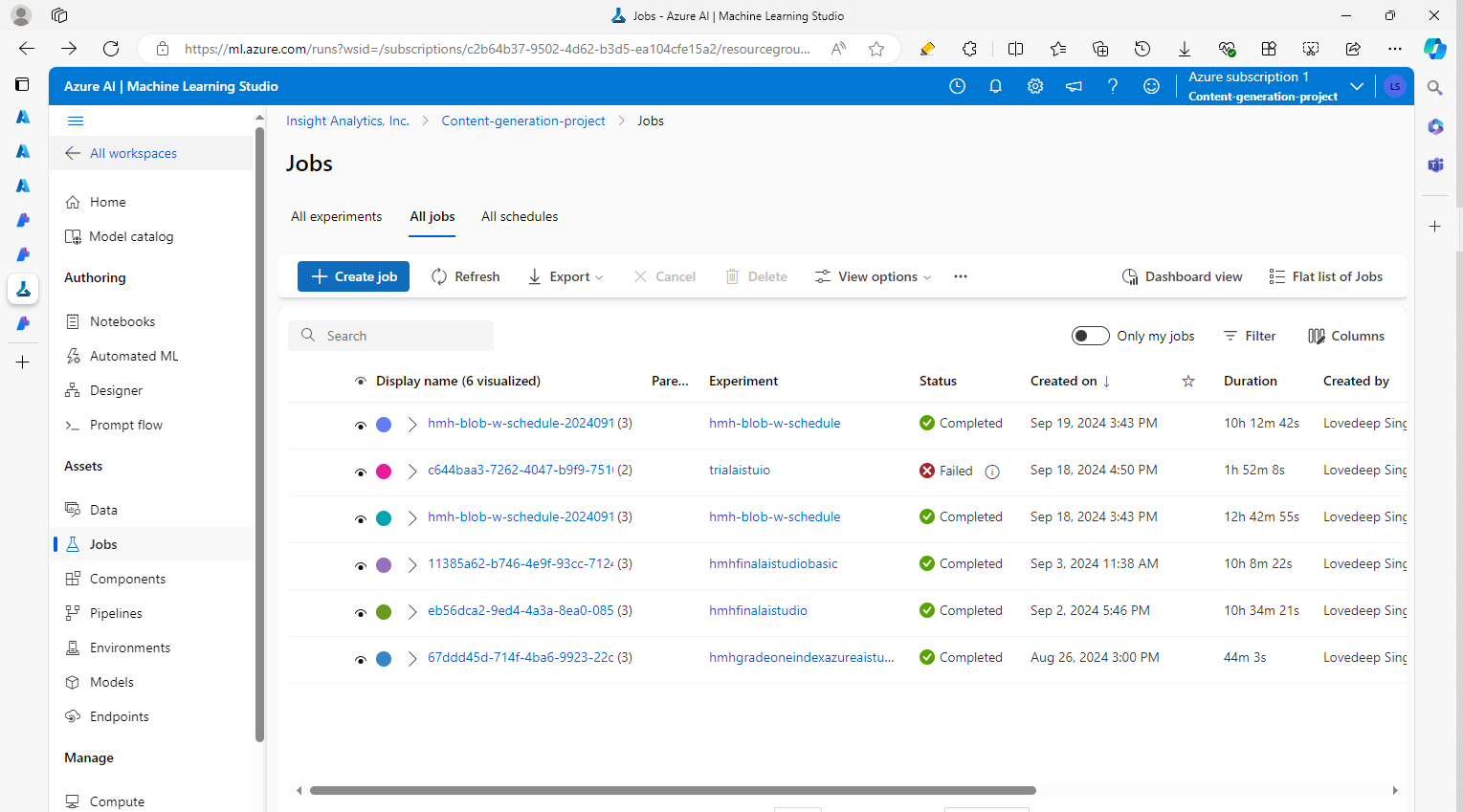Click the Failed status info icon
Screen dimensions: 1463x812
pos(992,472)
